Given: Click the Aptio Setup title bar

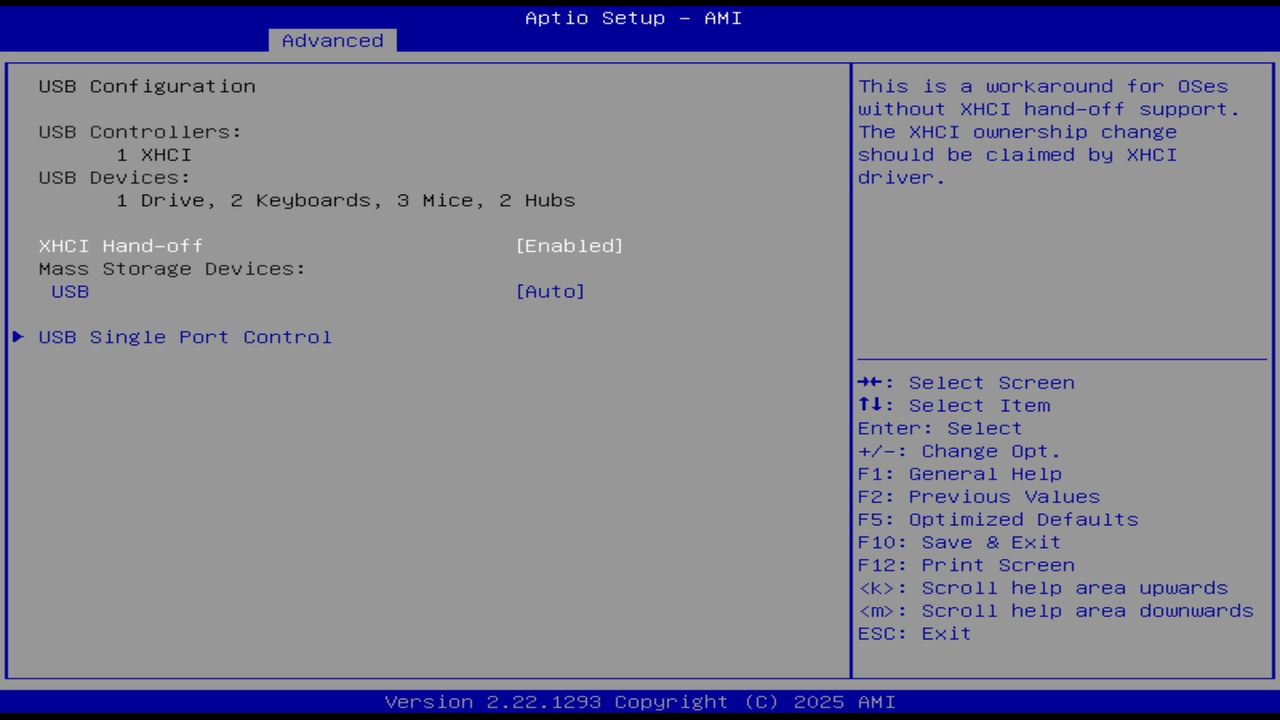Looking at the screenshot, I should [633, 18].
